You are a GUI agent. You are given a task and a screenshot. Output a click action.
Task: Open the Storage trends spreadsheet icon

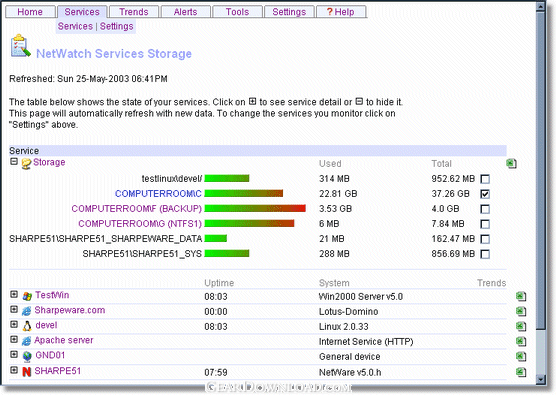click(511, 163)
